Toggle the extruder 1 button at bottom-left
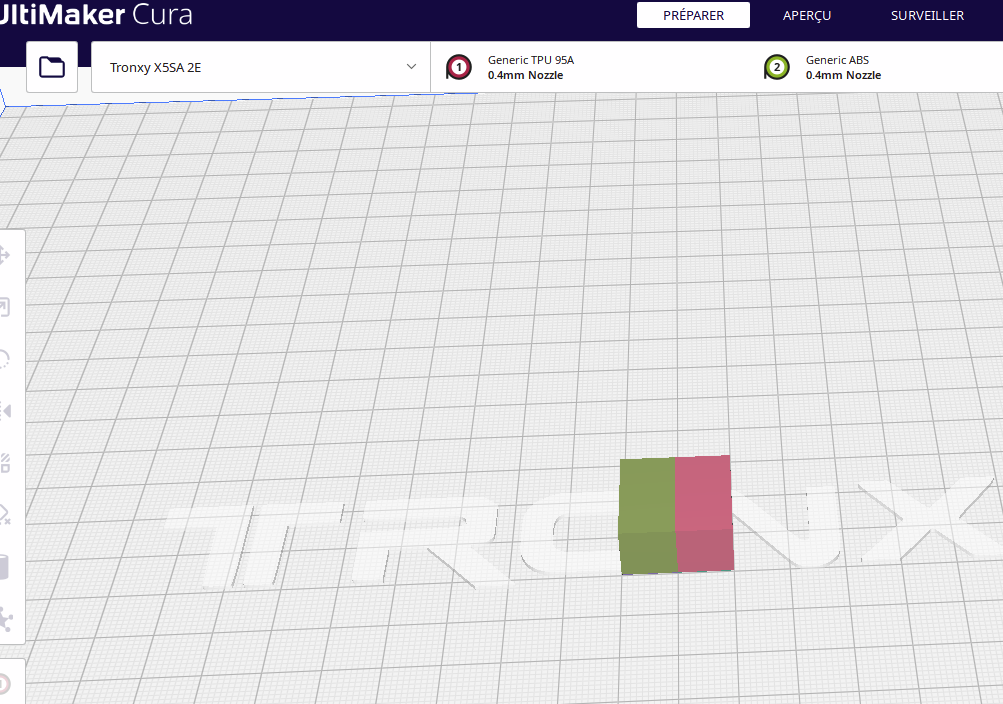The height and width of the screenshot is (704, 1003). tap(5, 684)
